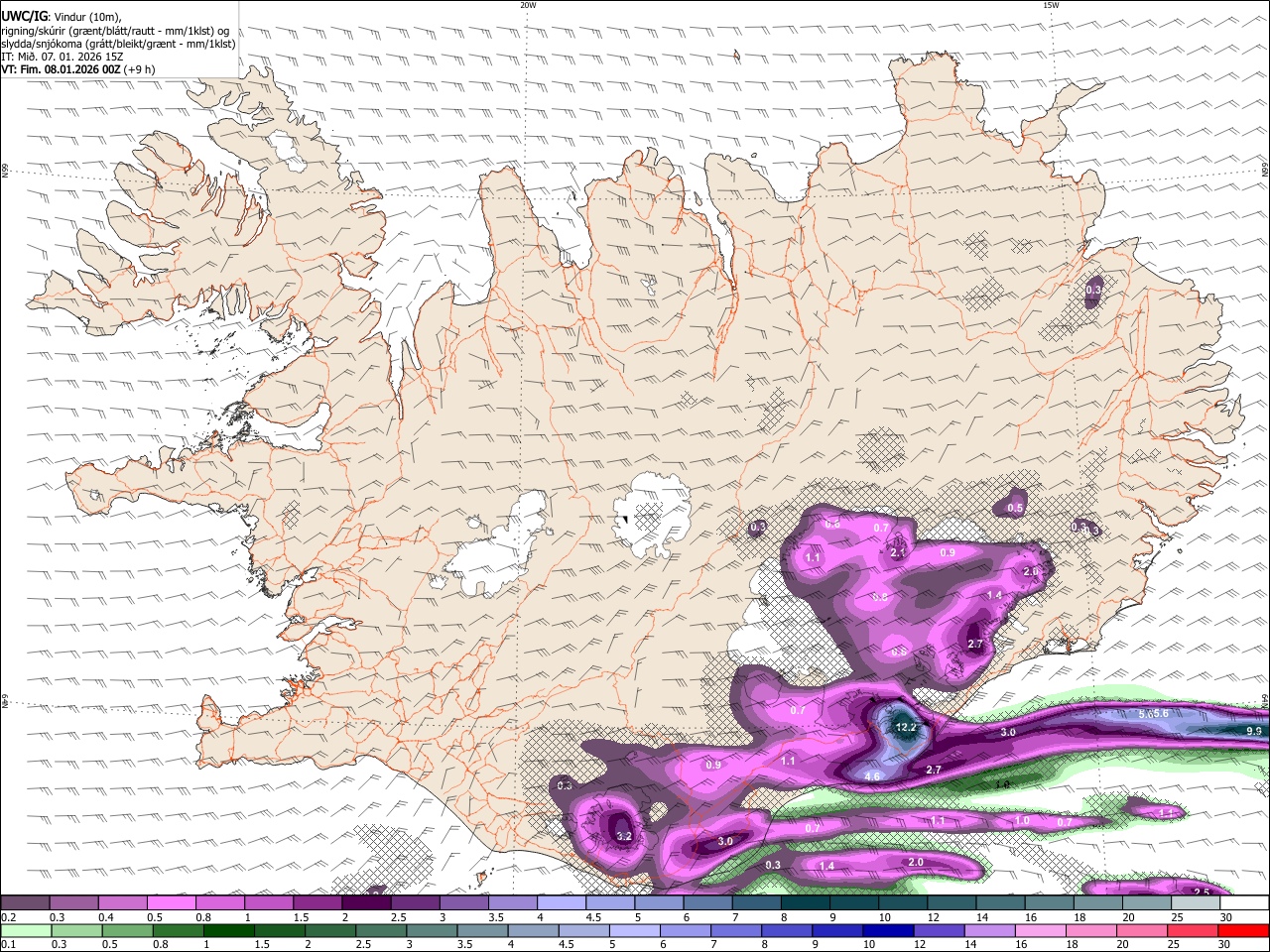The height and width of the screenshot is (952, 1270).
Task: Click the 4.6 precipitation value
Action: point(873,775)
